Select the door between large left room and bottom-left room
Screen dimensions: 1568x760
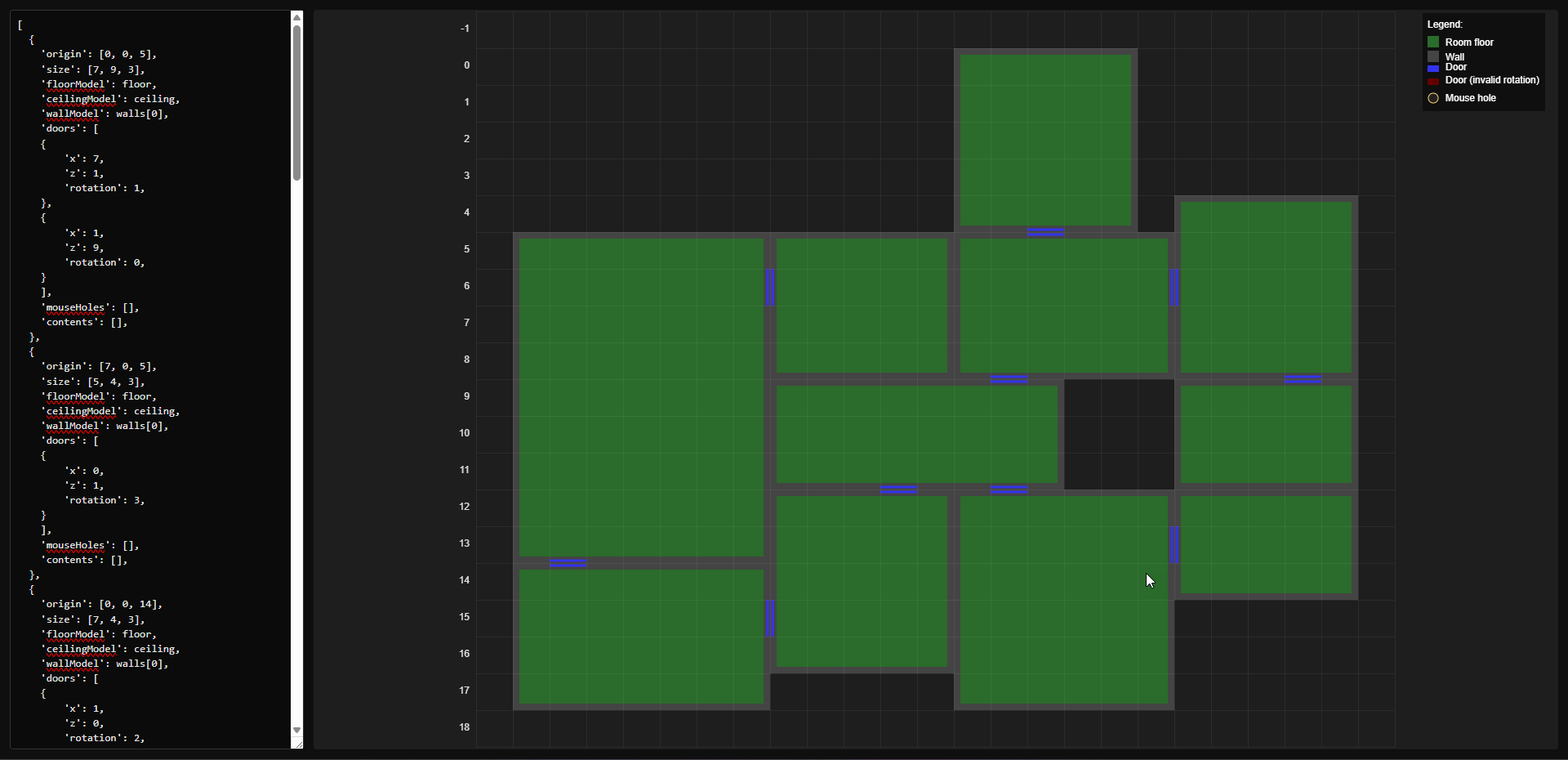coord(568,563)
